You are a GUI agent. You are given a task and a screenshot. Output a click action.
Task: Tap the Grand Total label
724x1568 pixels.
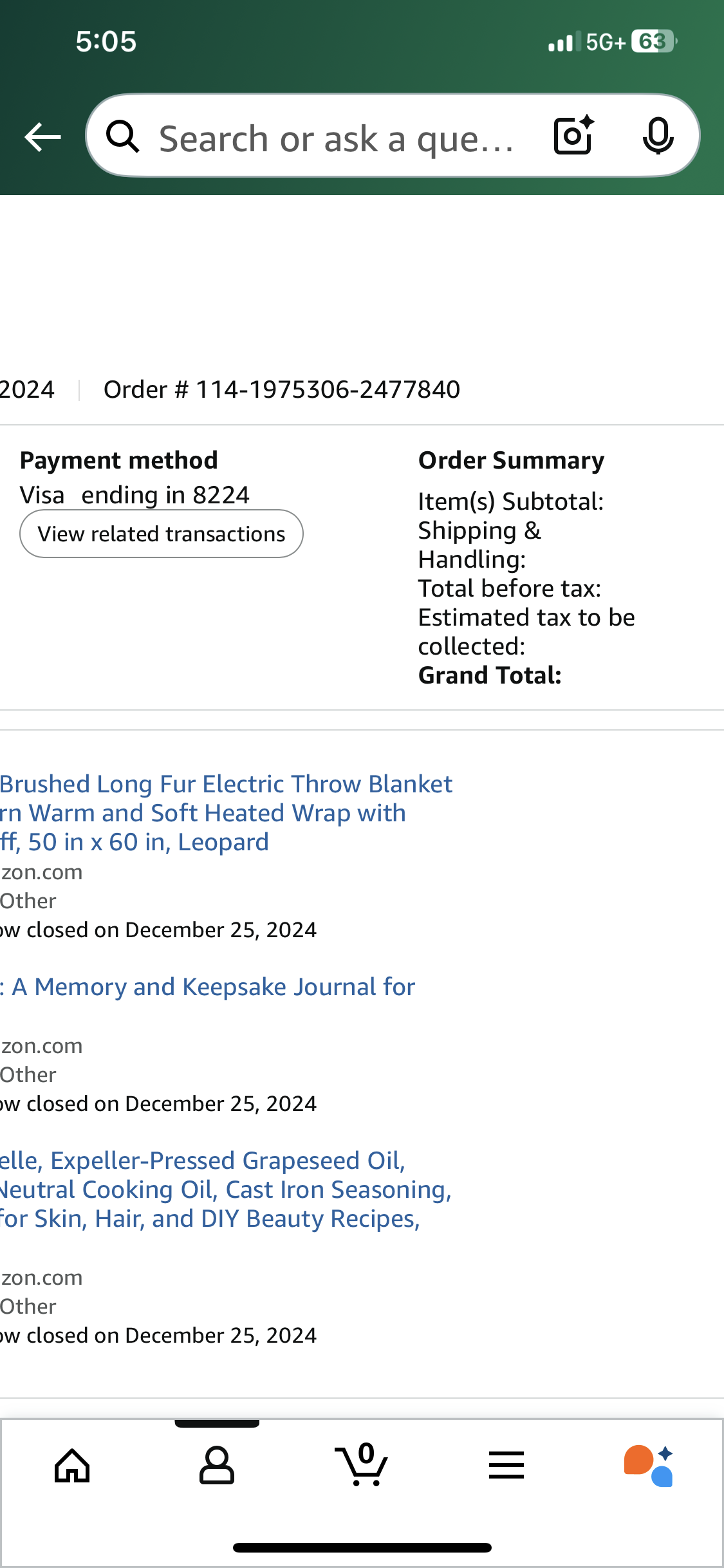(x=490, y=675)
